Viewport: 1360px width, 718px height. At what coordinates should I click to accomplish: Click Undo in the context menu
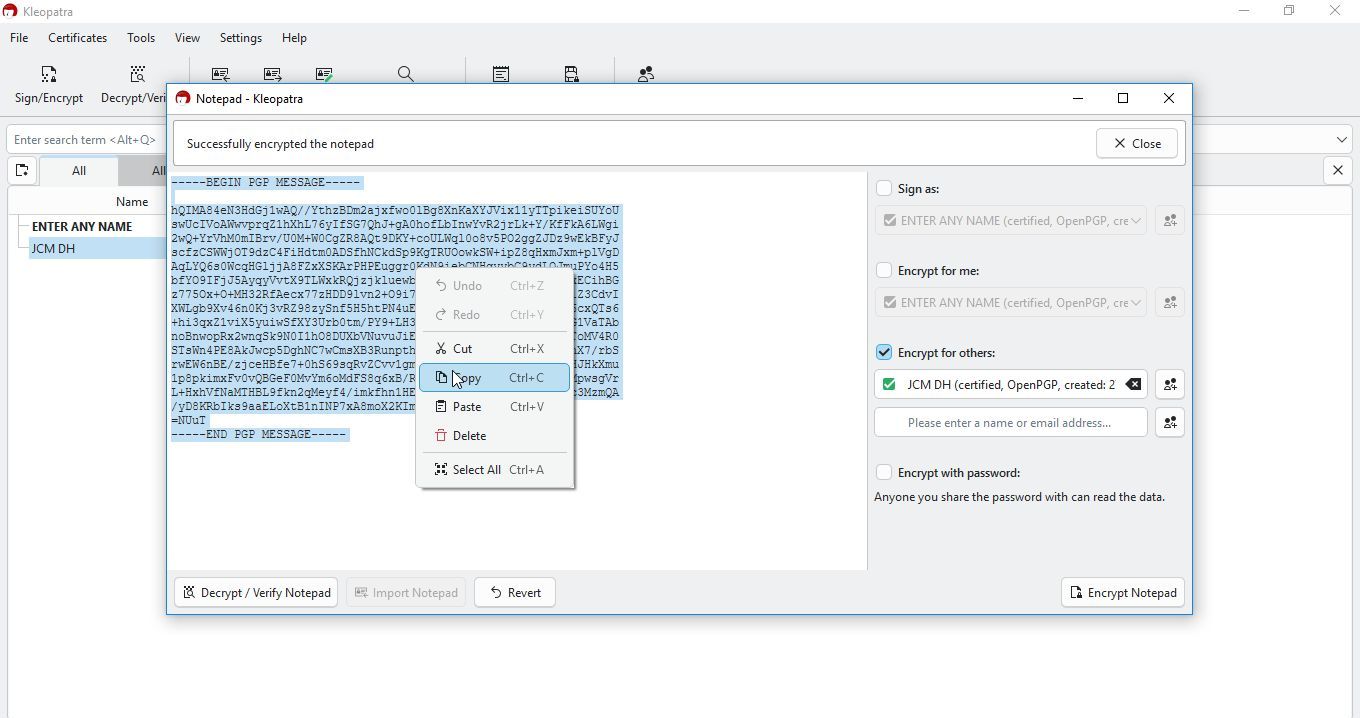(494, 286)
